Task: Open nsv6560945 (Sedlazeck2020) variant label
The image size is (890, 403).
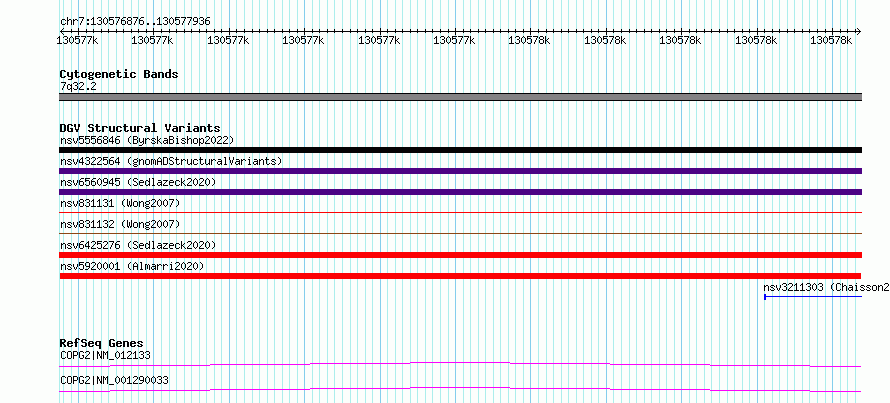Action: coord(138,182)
